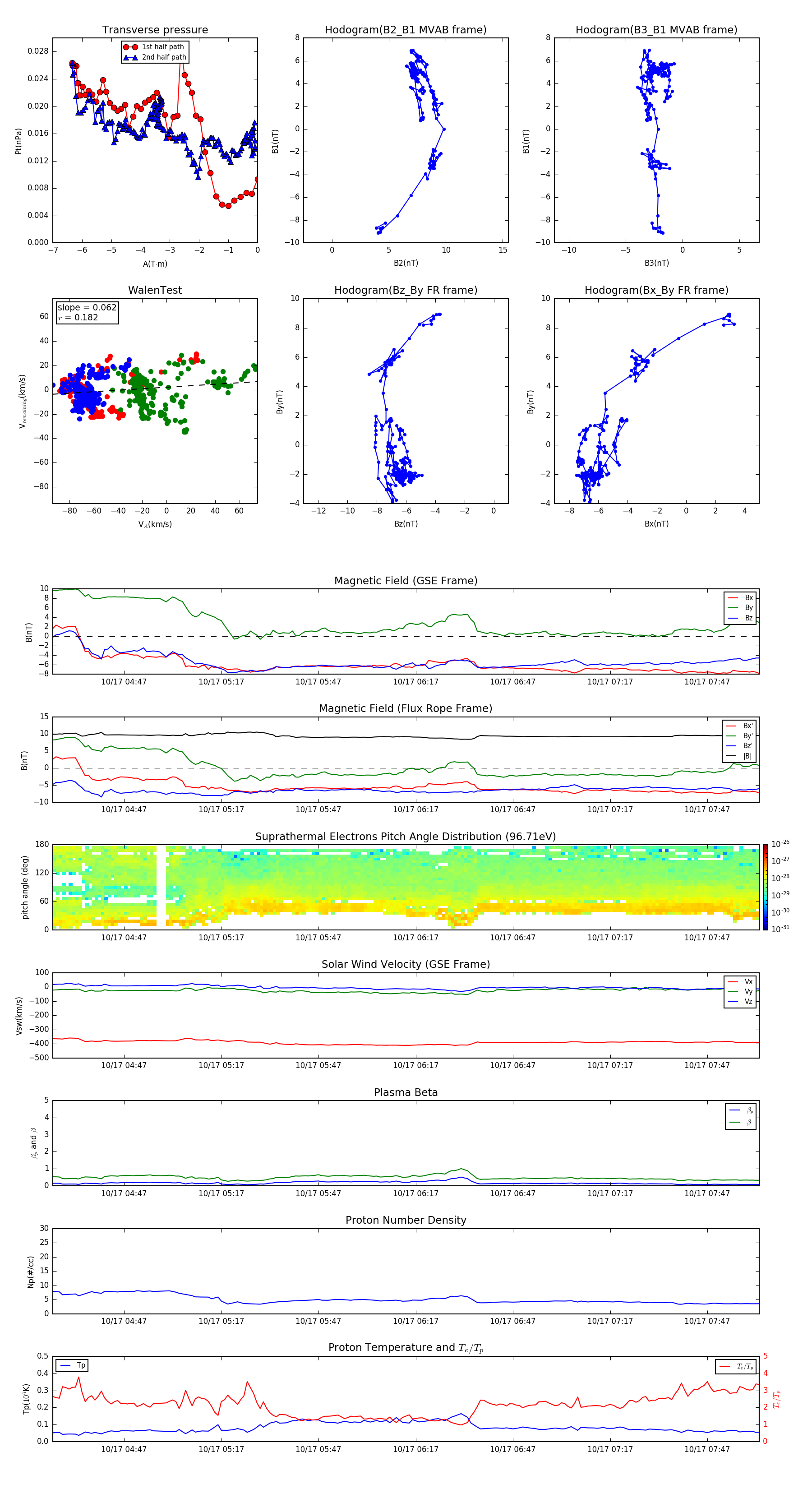This screenshot has width=812, height=1489.
Task: Click the "B3(nT)" x-axis label
Action: [x=656, y=263]
